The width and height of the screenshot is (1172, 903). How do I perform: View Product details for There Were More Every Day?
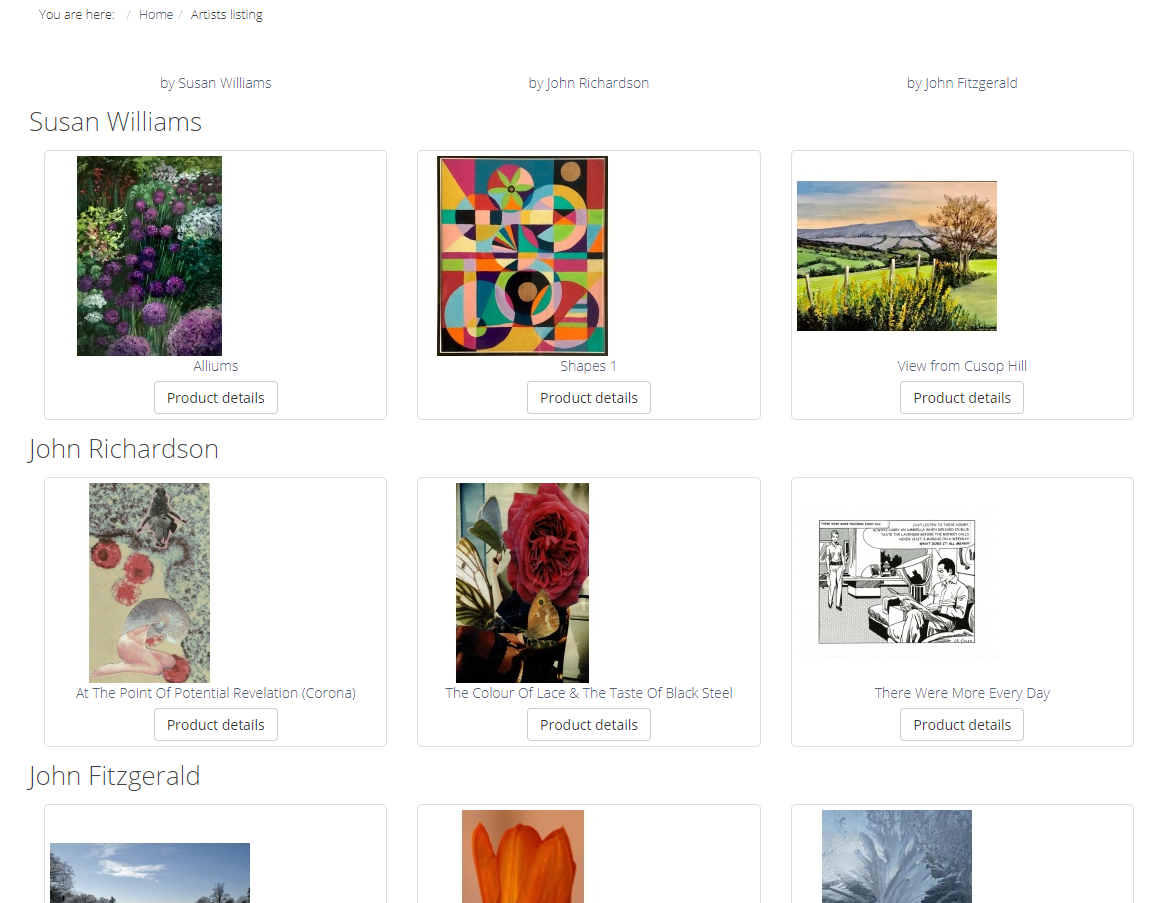pyautogui.click(x=962, y=724)
